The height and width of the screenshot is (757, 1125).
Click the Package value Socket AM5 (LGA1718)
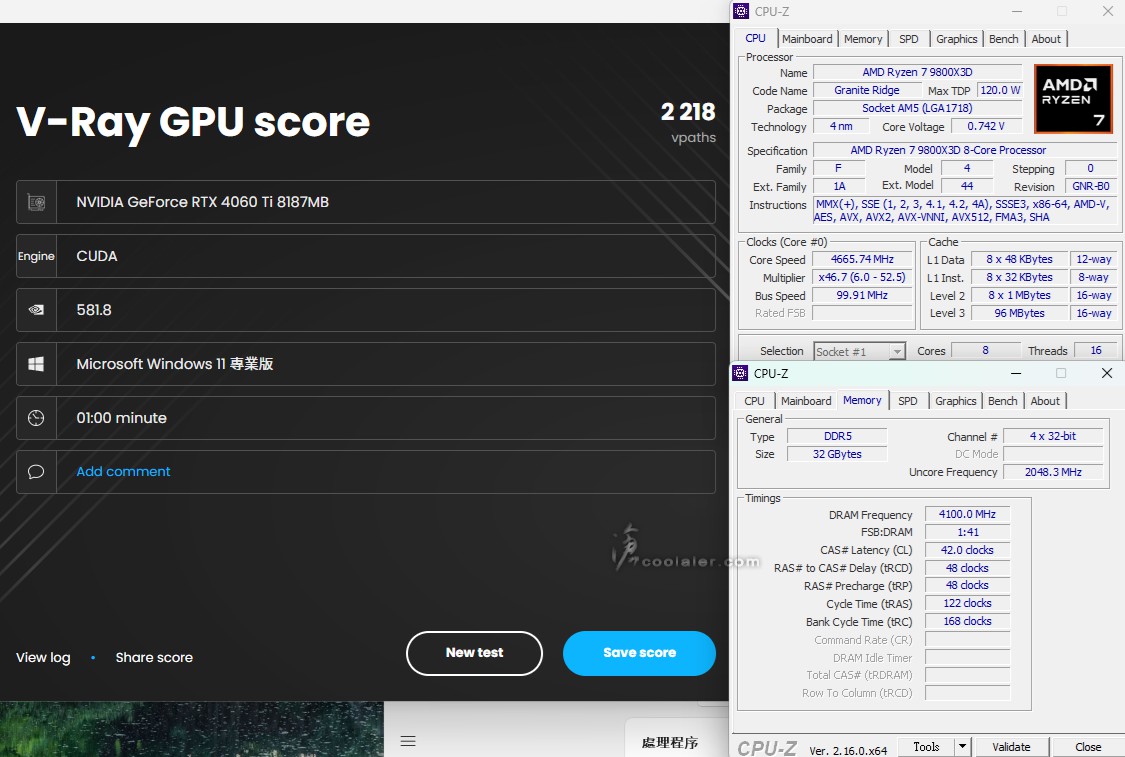917,108
